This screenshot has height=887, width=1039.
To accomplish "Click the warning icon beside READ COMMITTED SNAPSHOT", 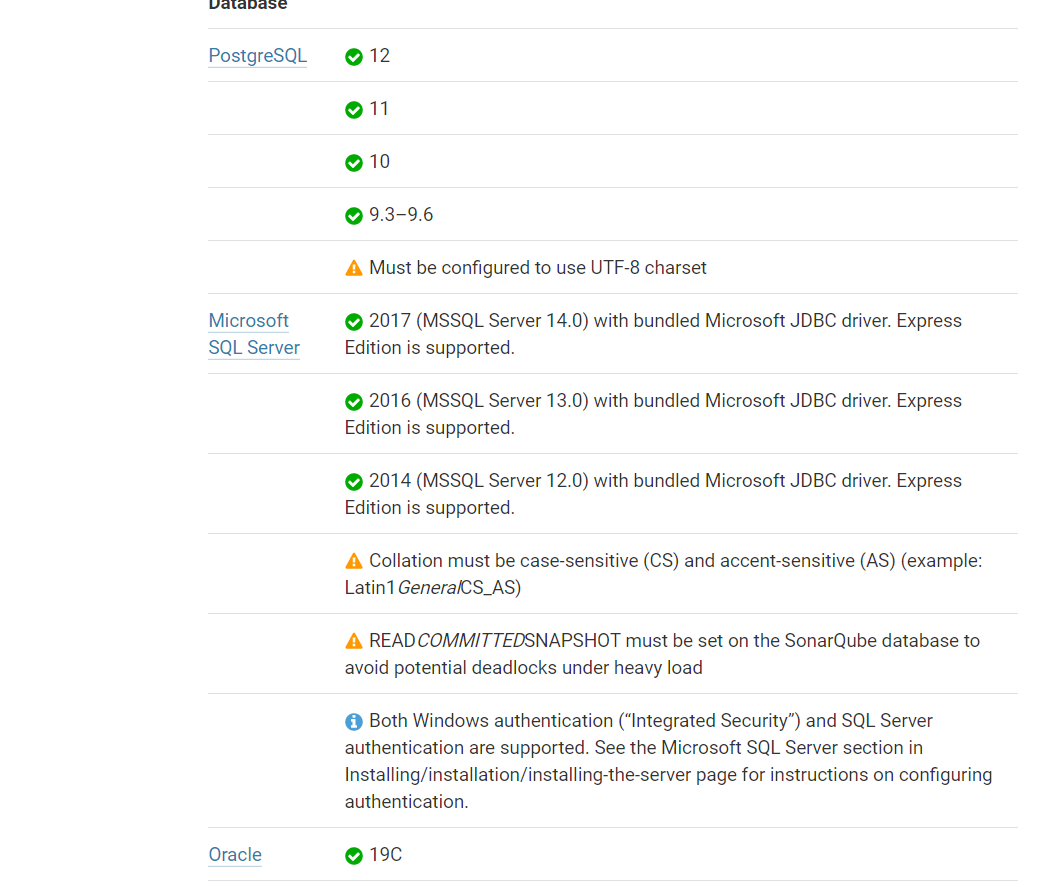I will pos(354,641).
